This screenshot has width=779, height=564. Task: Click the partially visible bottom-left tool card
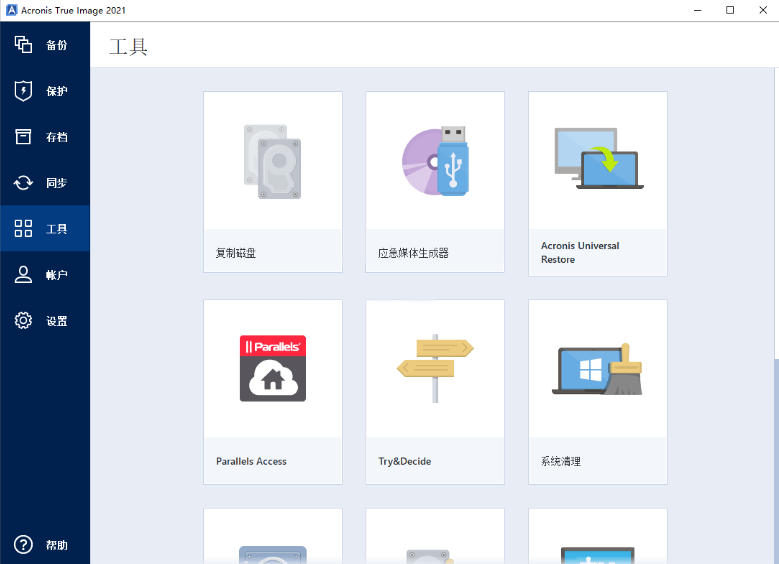[273, 536]
